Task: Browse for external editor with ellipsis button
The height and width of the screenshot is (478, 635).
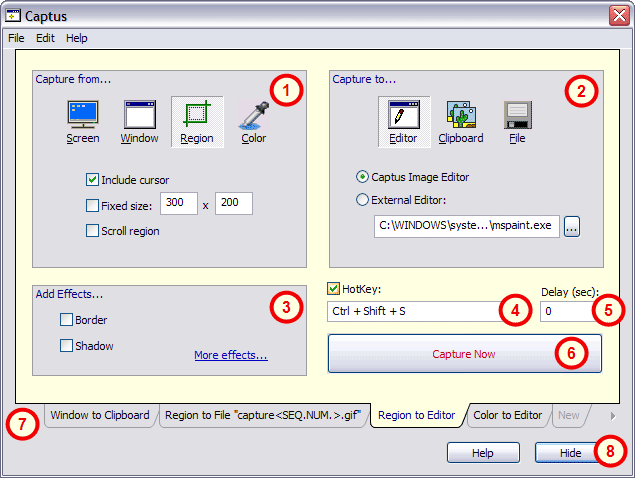Action: click(x=571, y=226)
